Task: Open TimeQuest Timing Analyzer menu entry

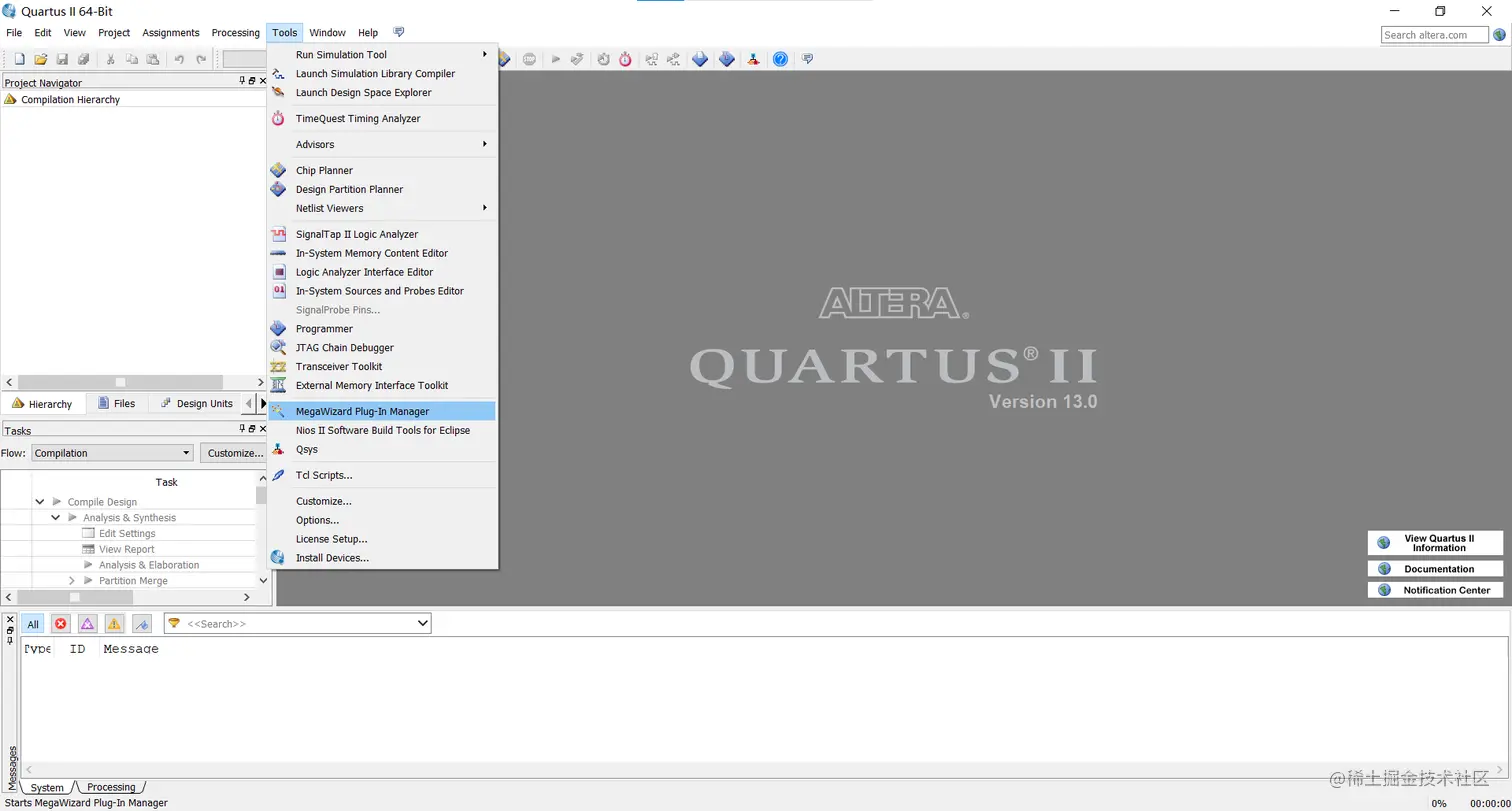Action: pos(381,119)
